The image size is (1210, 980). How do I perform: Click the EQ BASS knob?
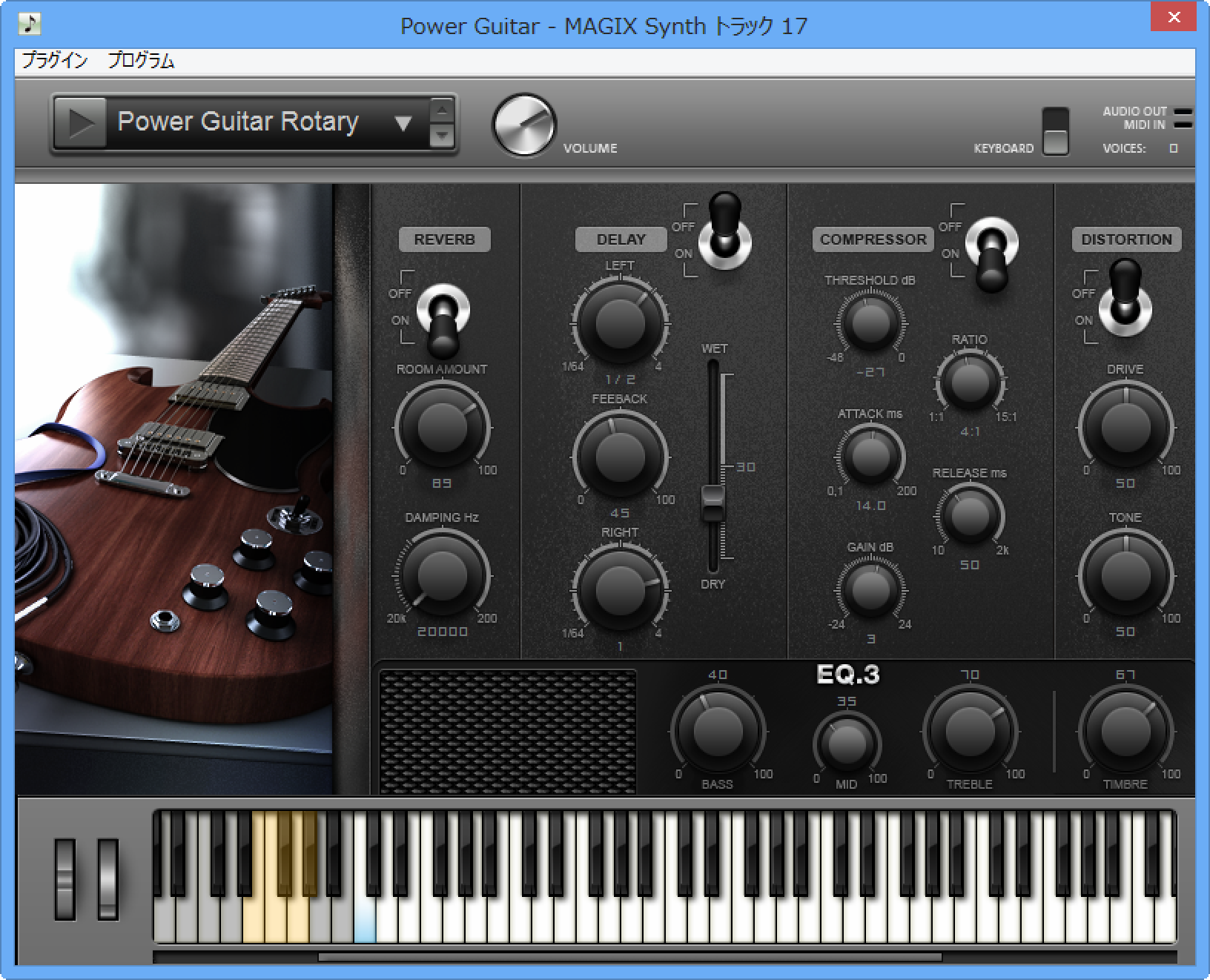(x=718, y=730)
